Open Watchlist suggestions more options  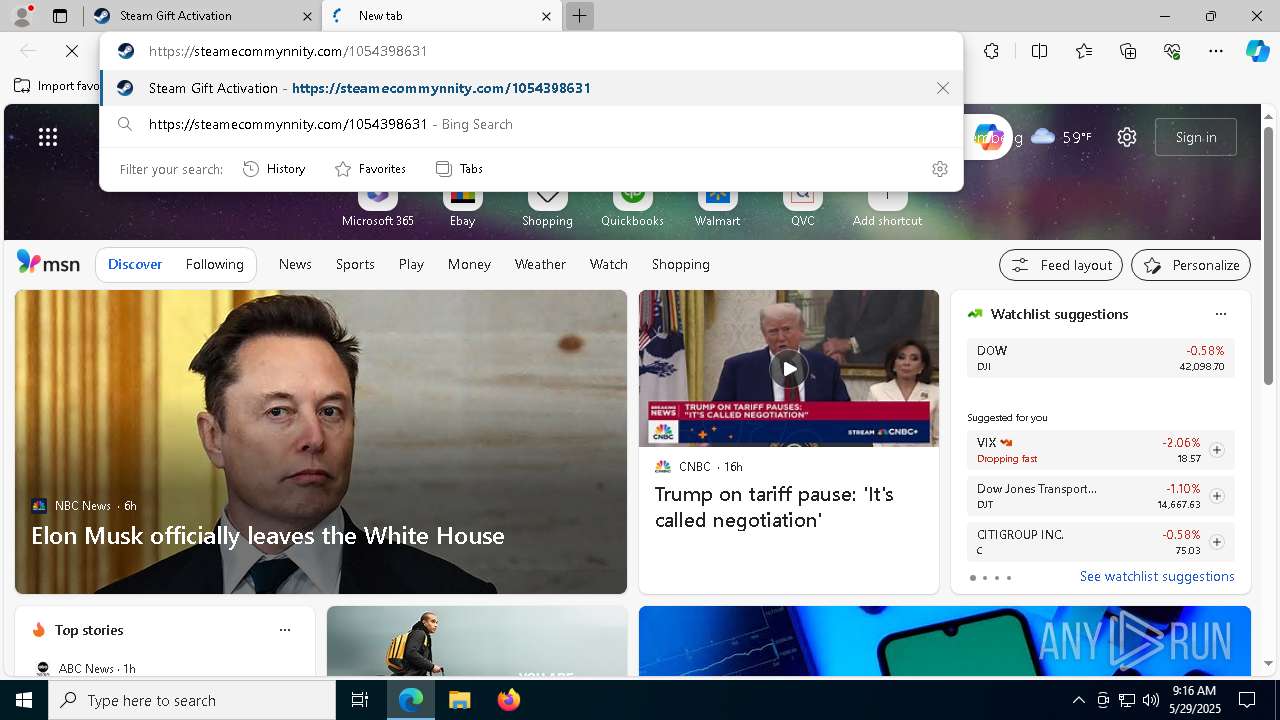1220,314
